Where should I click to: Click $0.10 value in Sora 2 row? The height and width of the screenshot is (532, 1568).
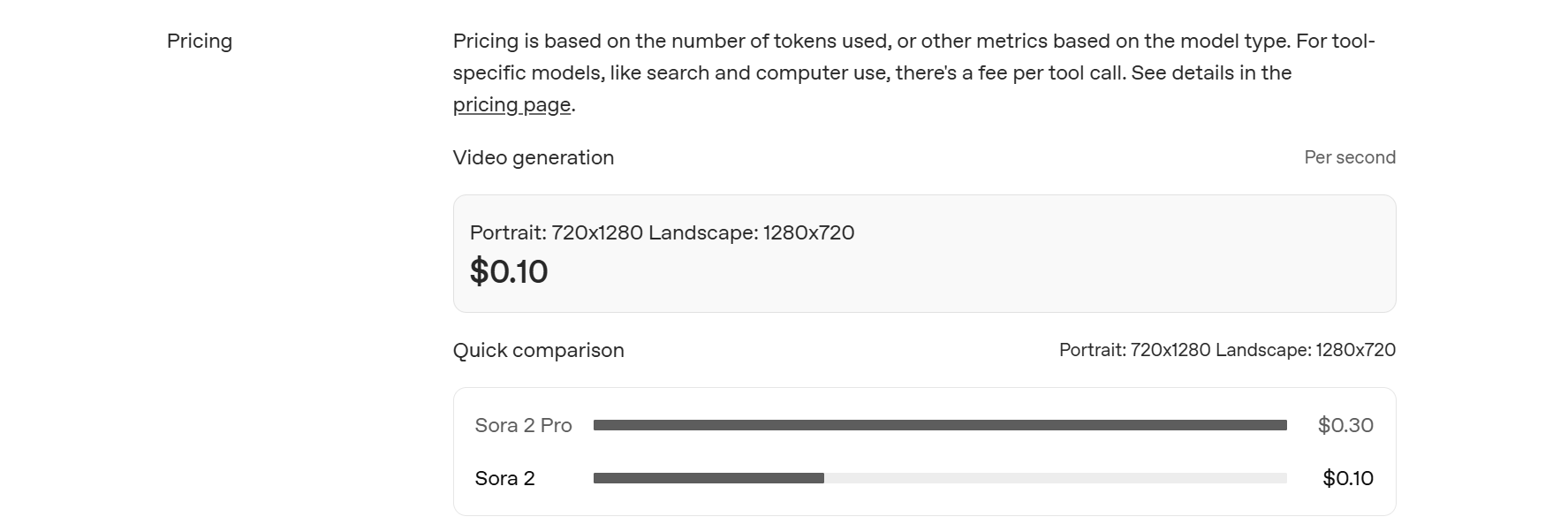click(x=1347, y=479)
